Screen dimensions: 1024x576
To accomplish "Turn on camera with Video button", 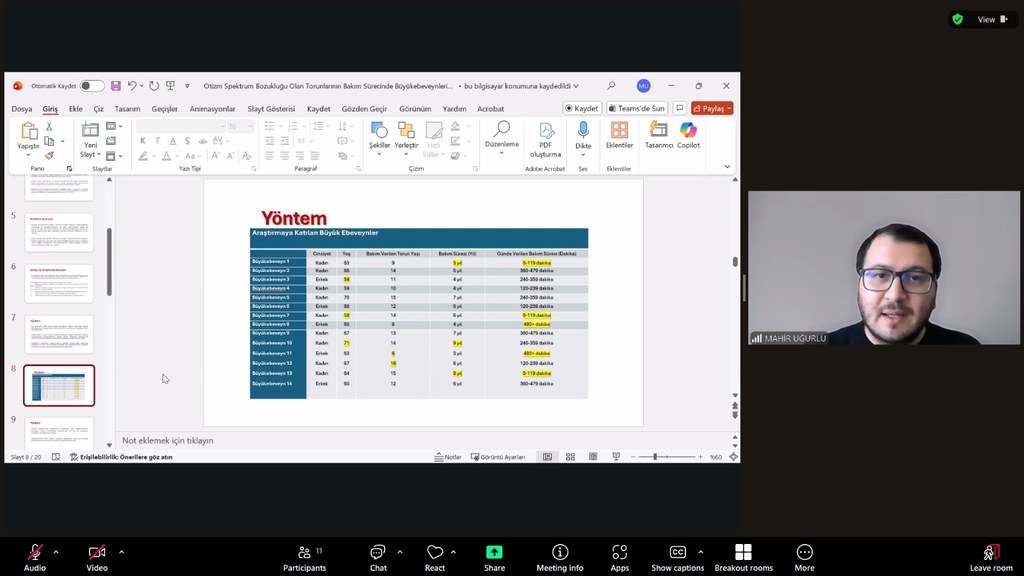I will (97, 558).
